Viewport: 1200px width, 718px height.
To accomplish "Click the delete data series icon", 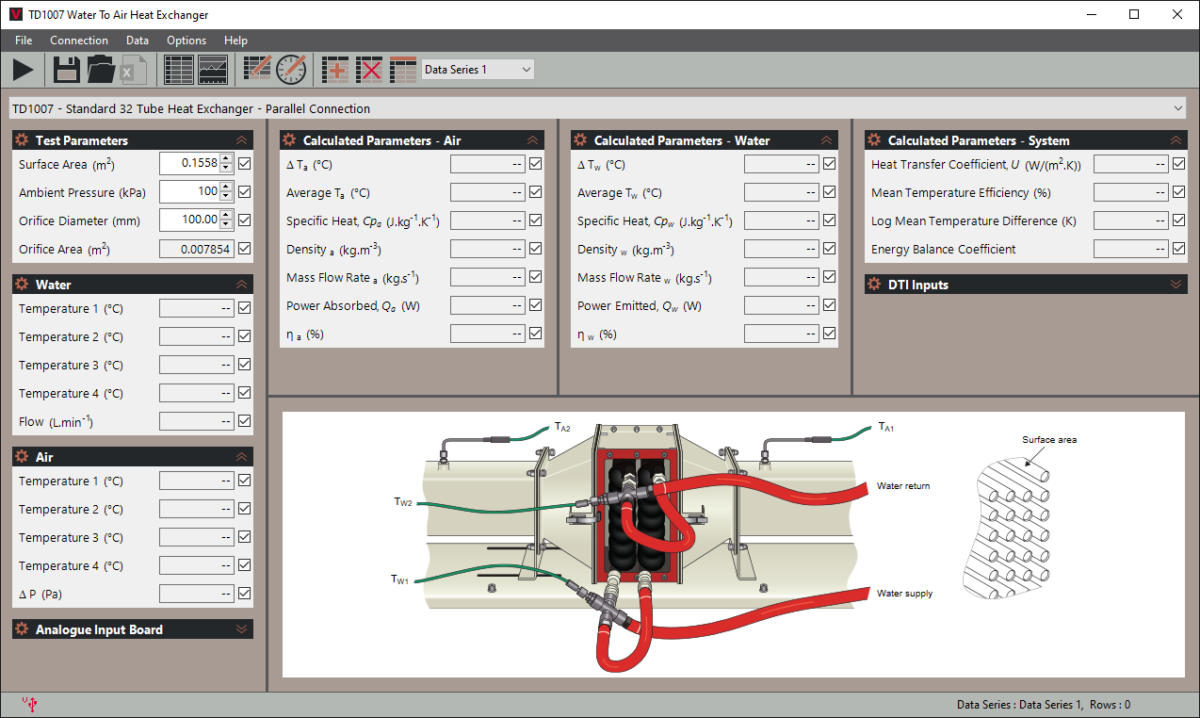I will click(x=370, y=69).
